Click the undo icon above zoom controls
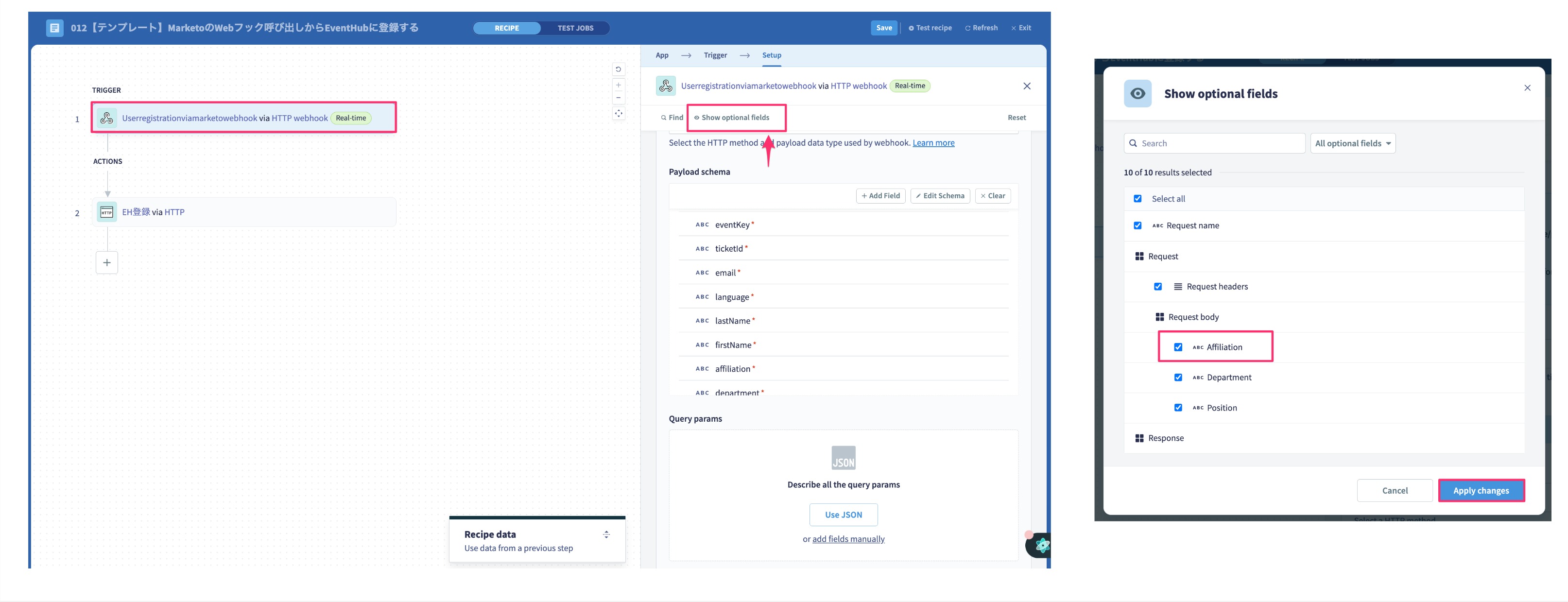 coord(619,69)
